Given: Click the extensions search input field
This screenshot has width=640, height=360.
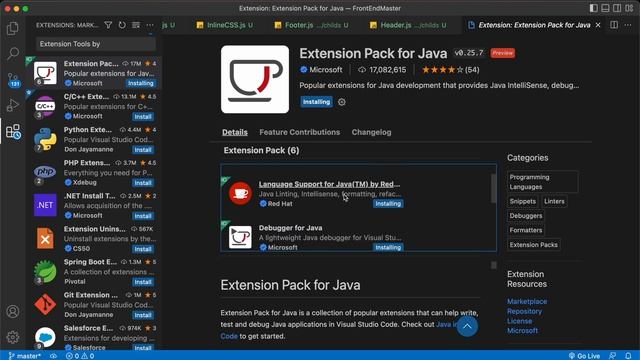Looking at the screenshot, I should click(x=96, y=44).
